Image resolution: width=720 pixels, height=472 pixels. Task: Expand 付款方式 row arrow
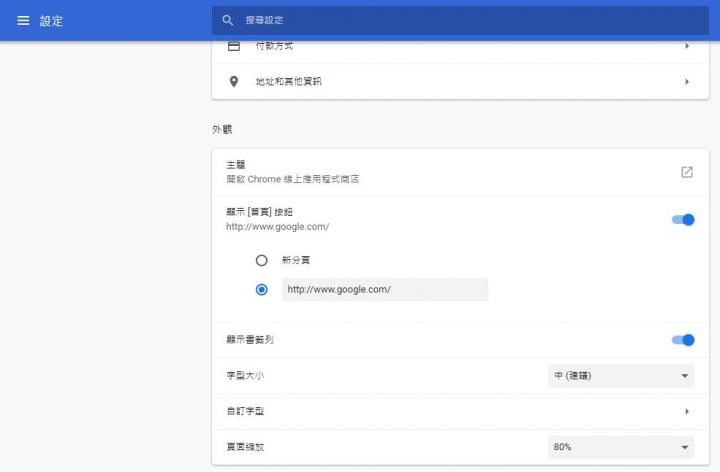tap(687, 46)
